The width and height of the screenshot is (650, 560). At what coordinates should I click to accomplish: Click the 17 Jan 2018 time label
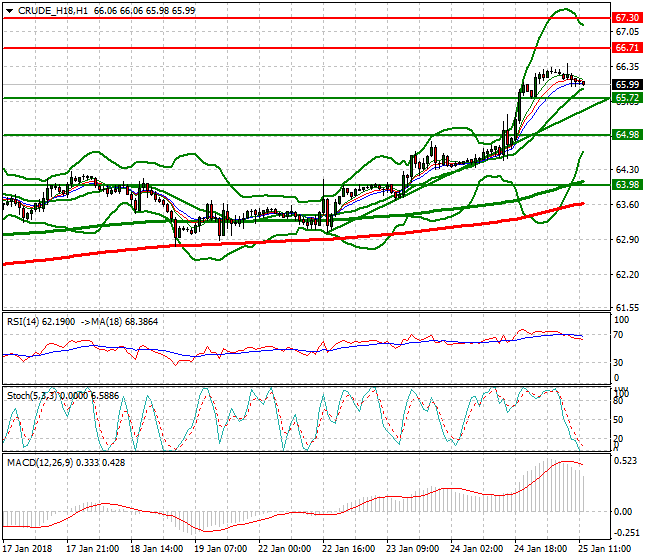(27, 549)
